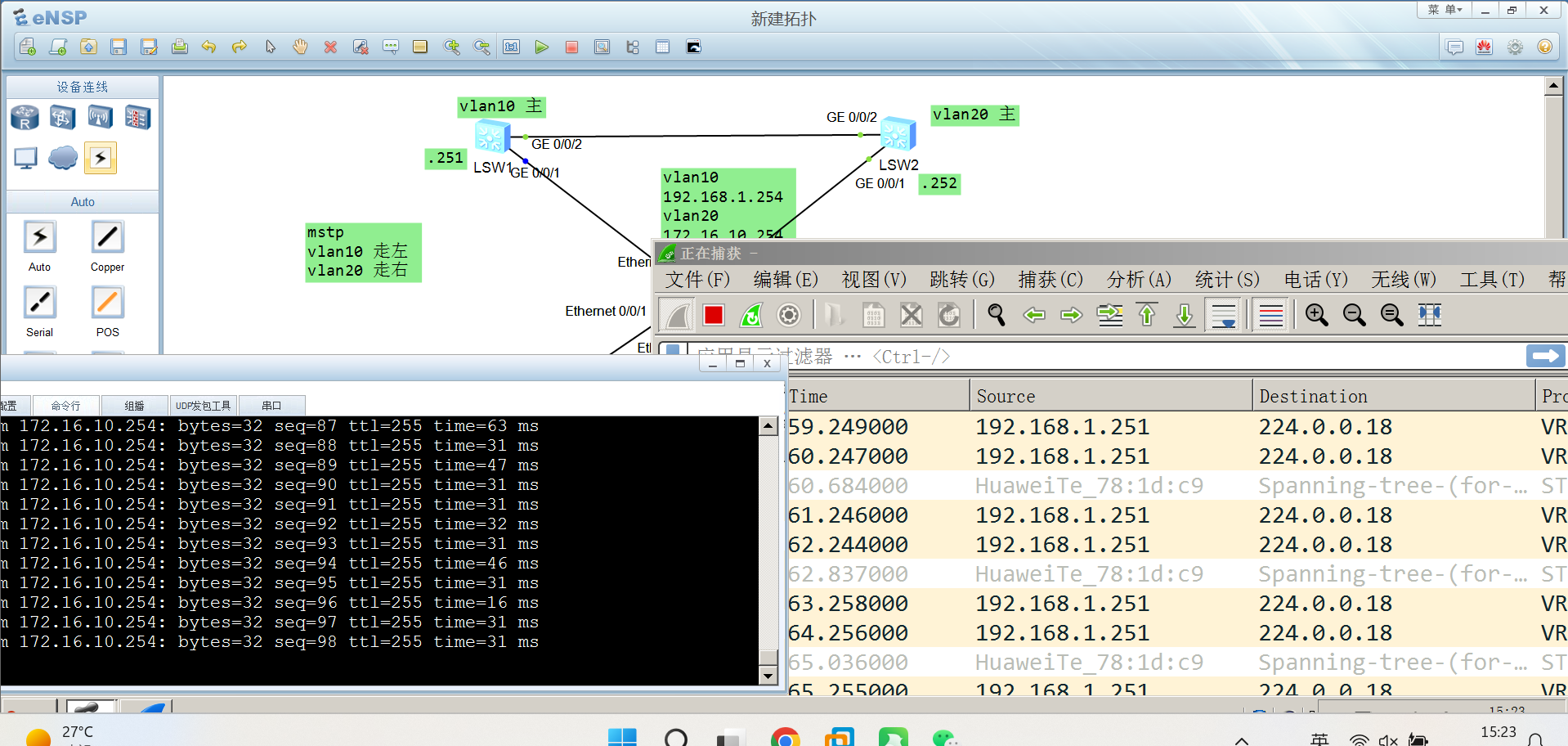
Task: Jump to first packet up arrow
Action: pyautogui.click(x=1147, y=315)
